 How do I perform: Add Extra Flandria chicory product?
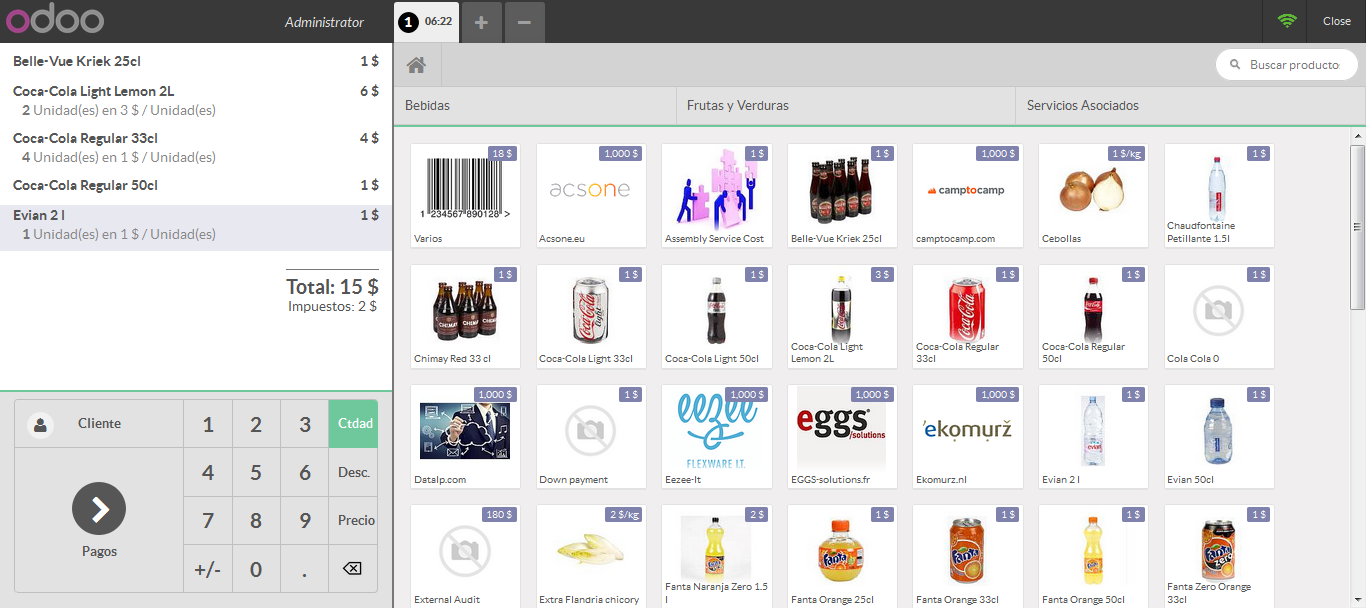pyautogui.click(x=591, y=556)
